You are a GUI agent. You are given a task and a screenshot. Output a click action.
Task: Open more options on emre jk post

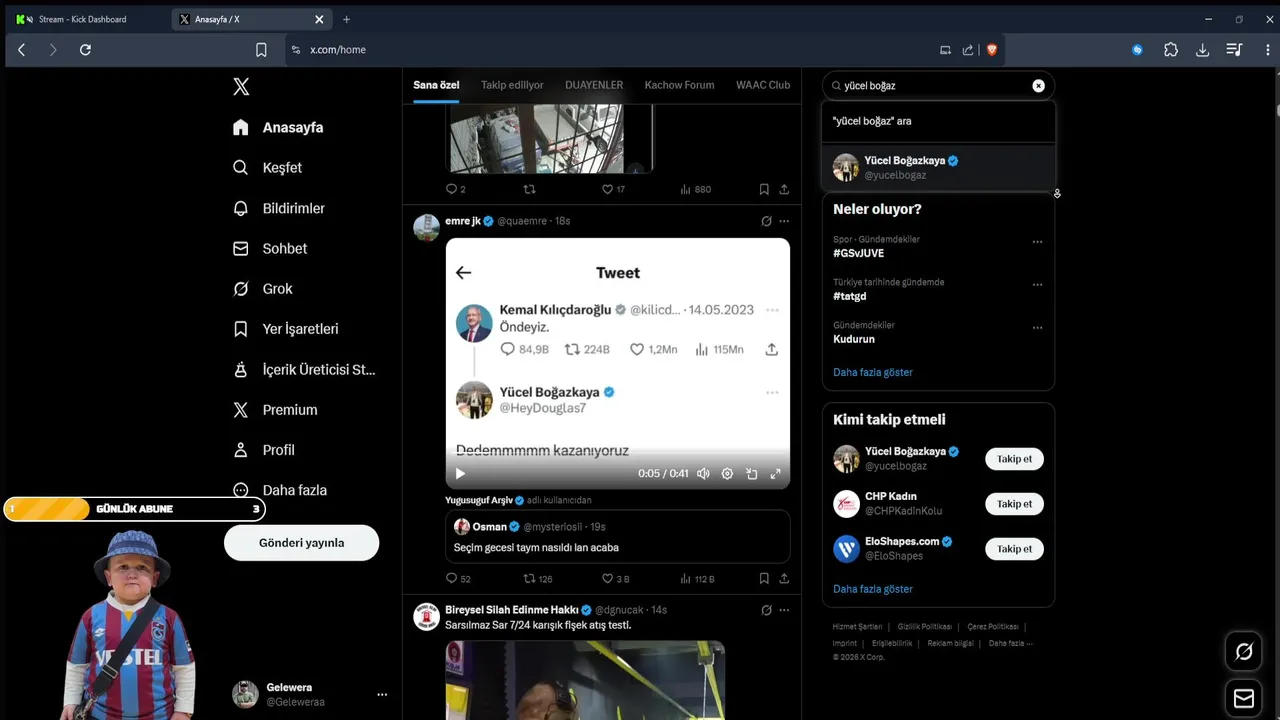pyautogui.click(x=784, y=221)
